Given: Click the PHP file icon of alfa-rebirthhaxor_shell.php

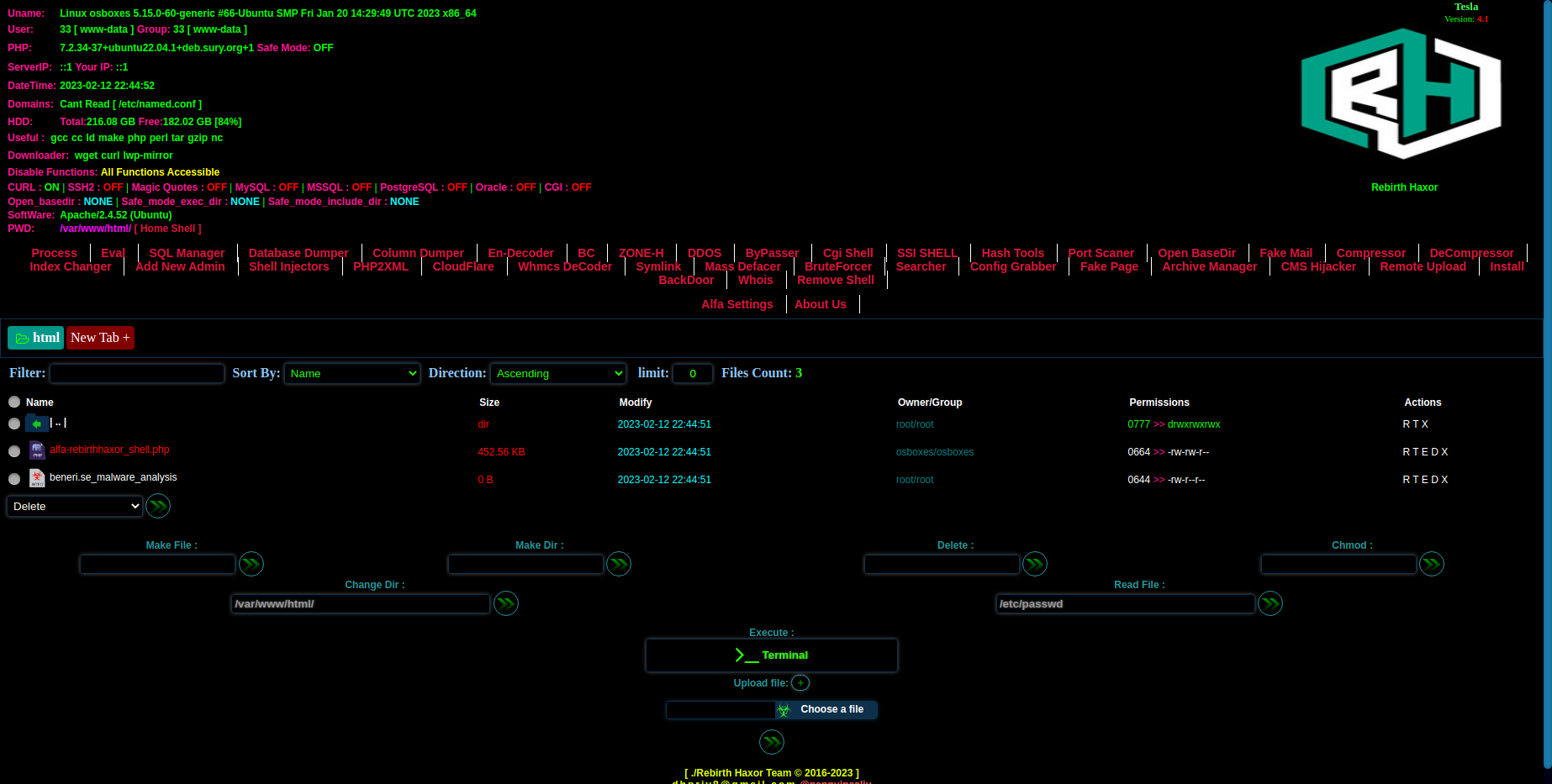Looking at the screenshot, I should tap(37, 450).
